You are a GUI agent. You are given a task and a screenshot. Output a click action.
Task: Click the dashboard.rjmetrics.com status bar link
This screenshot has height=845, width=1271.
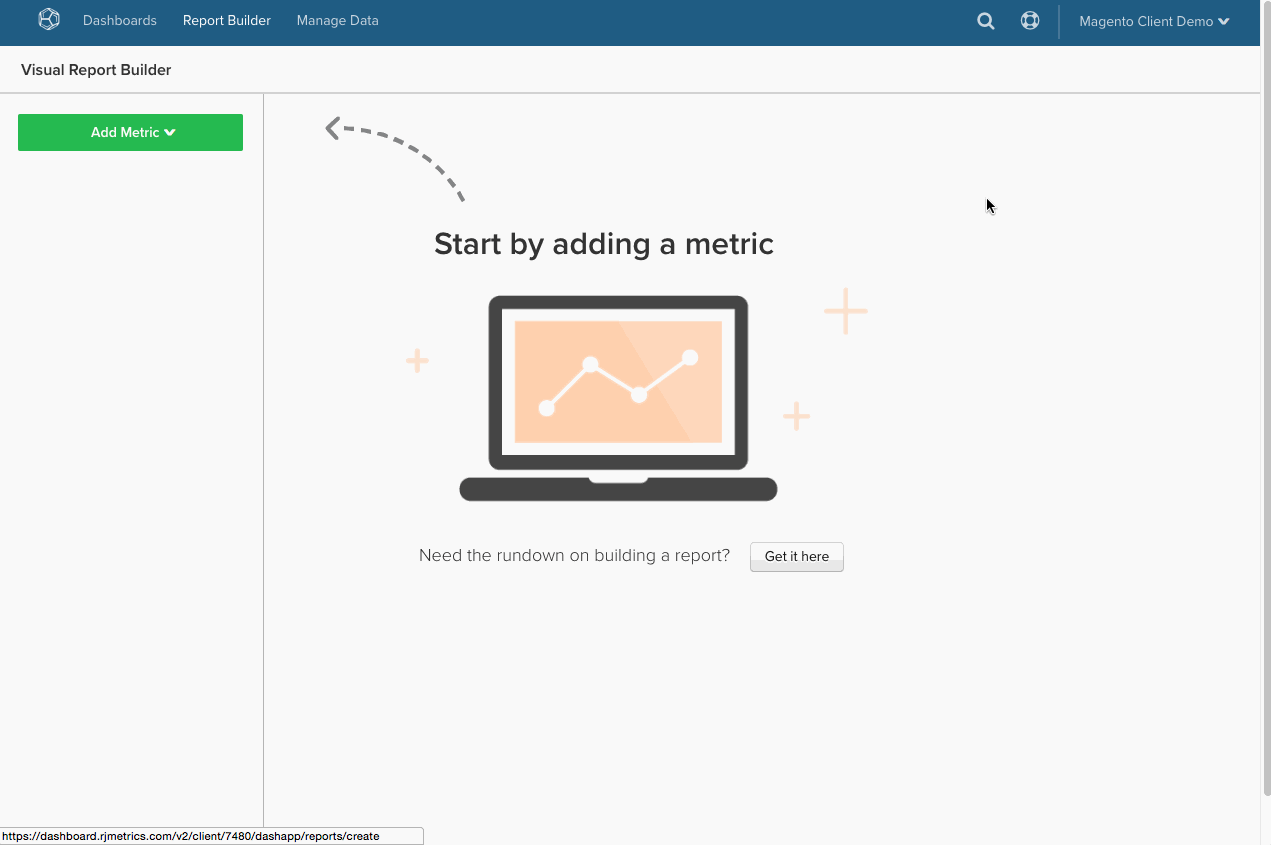189,836
